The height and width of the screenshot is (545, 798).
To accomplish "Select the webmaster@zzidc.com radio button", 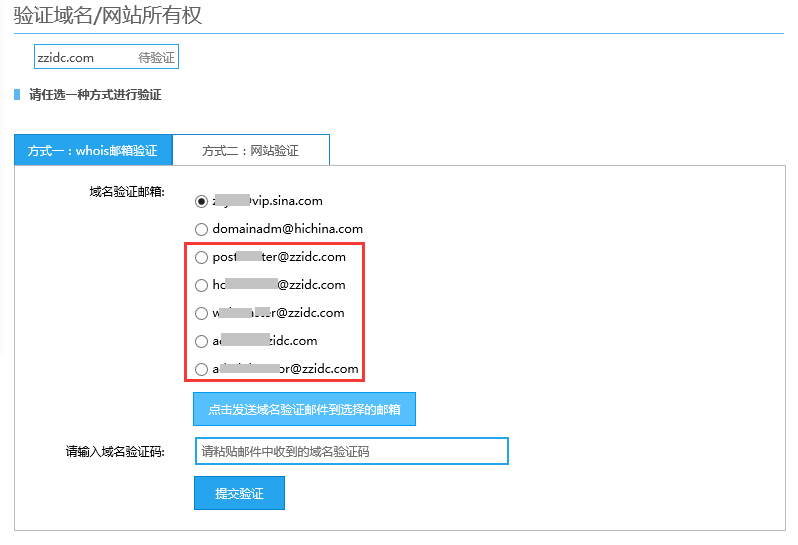I will [x=202, y=313].
